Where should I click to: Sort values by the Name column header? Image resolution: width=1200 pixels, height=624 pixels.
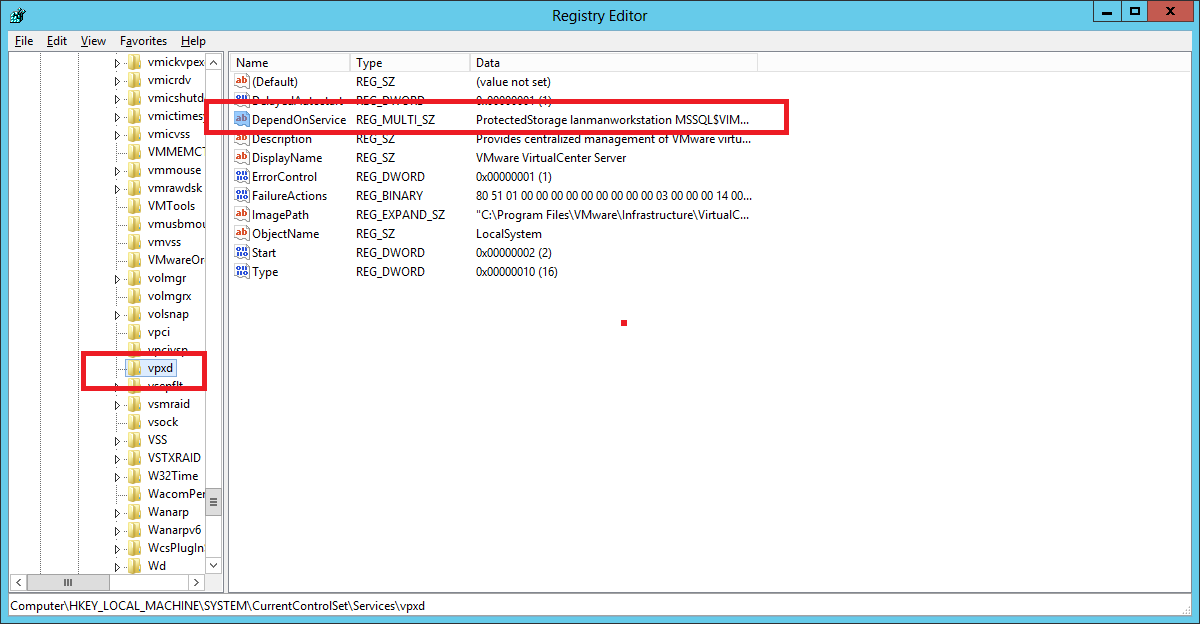[x=290, y=62]
